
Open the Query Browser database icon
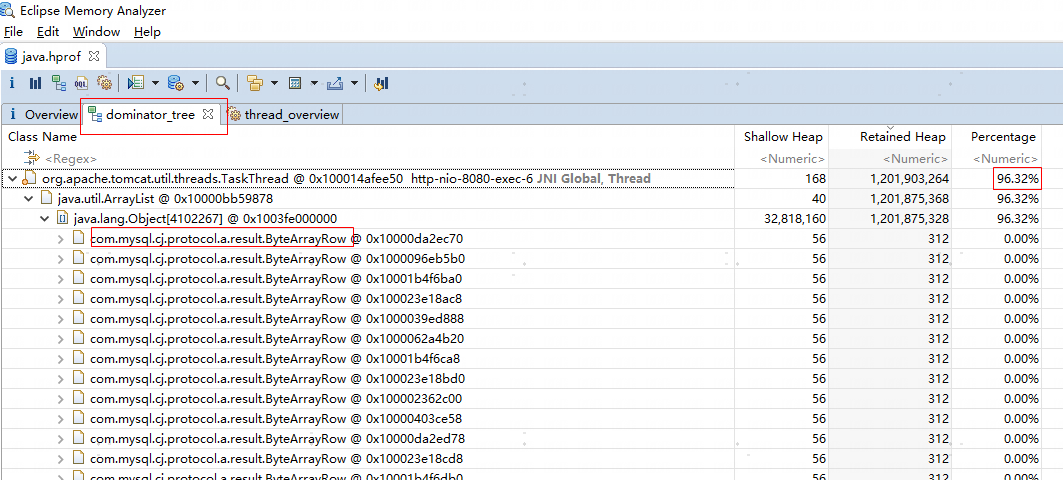tap(176, 83)
